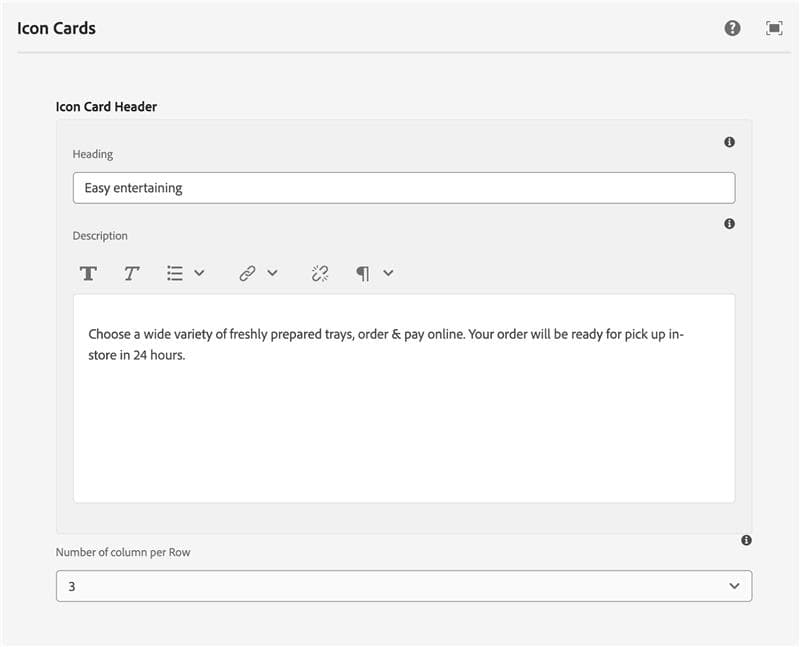Screen dimensions: 800x647
Task: Expand the paragraph formats chevron
Action: [388, 273]
